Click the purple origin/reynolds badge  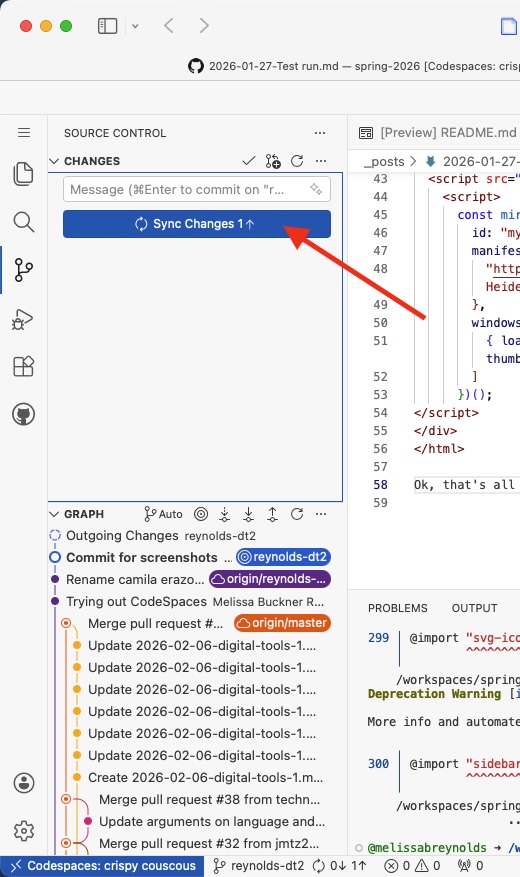coord(270,579)
